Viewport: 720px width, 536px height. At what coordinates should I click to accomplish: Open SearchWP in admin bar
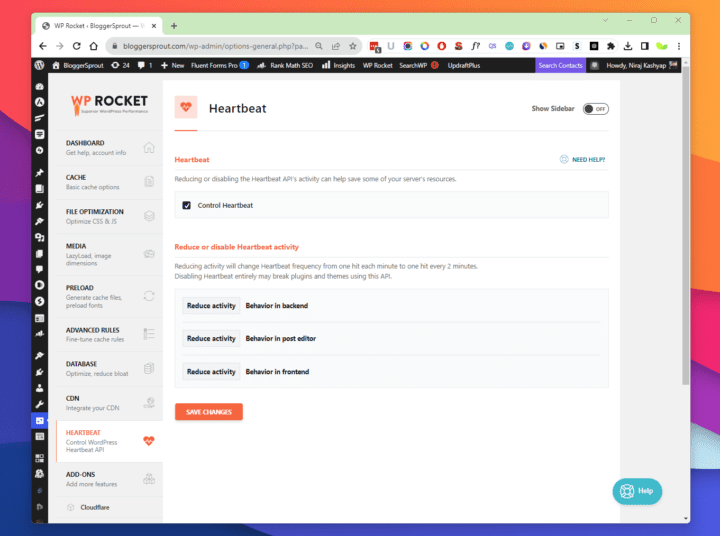[419, 65]
